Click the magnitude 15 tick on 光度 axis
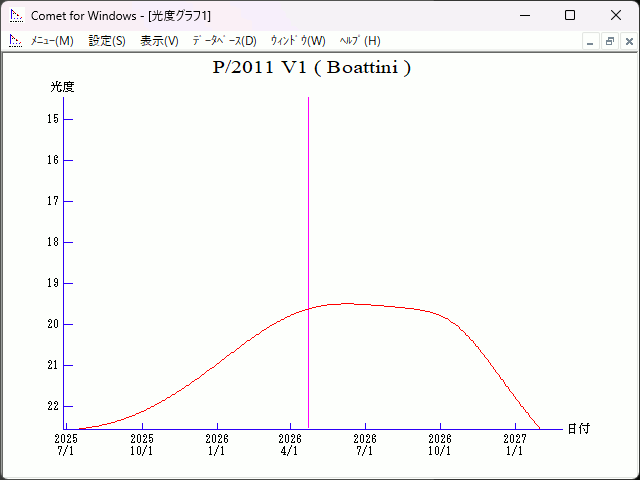The width and height of the screenshot is (640, 480). 67,119
